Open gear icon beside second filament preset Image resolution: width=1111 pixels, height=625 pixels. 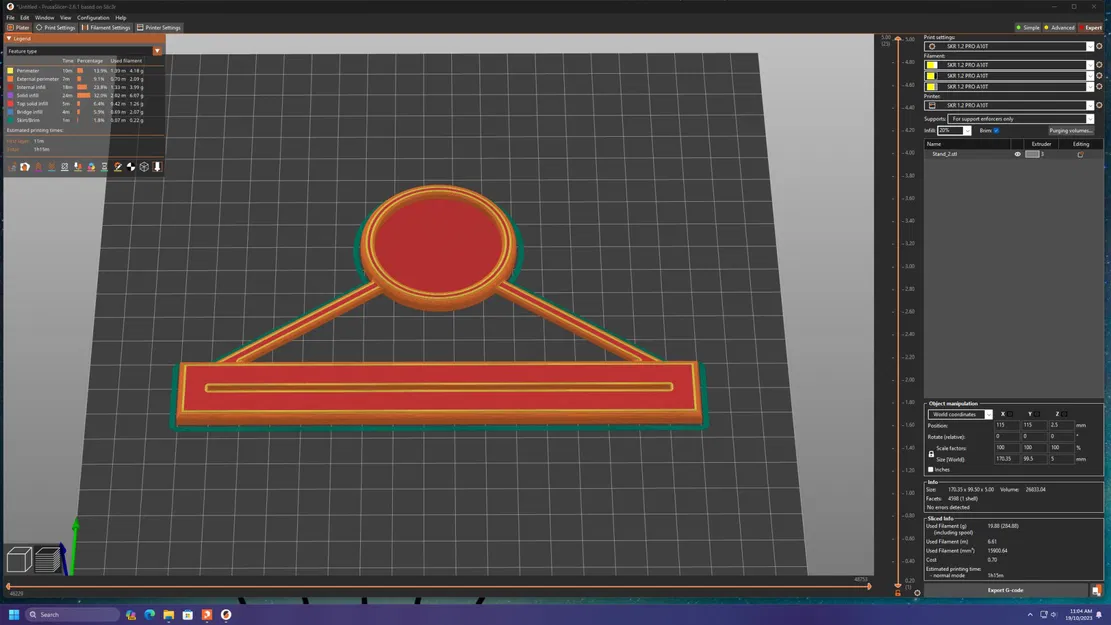pyautogui.click(x=1100, y=76)
